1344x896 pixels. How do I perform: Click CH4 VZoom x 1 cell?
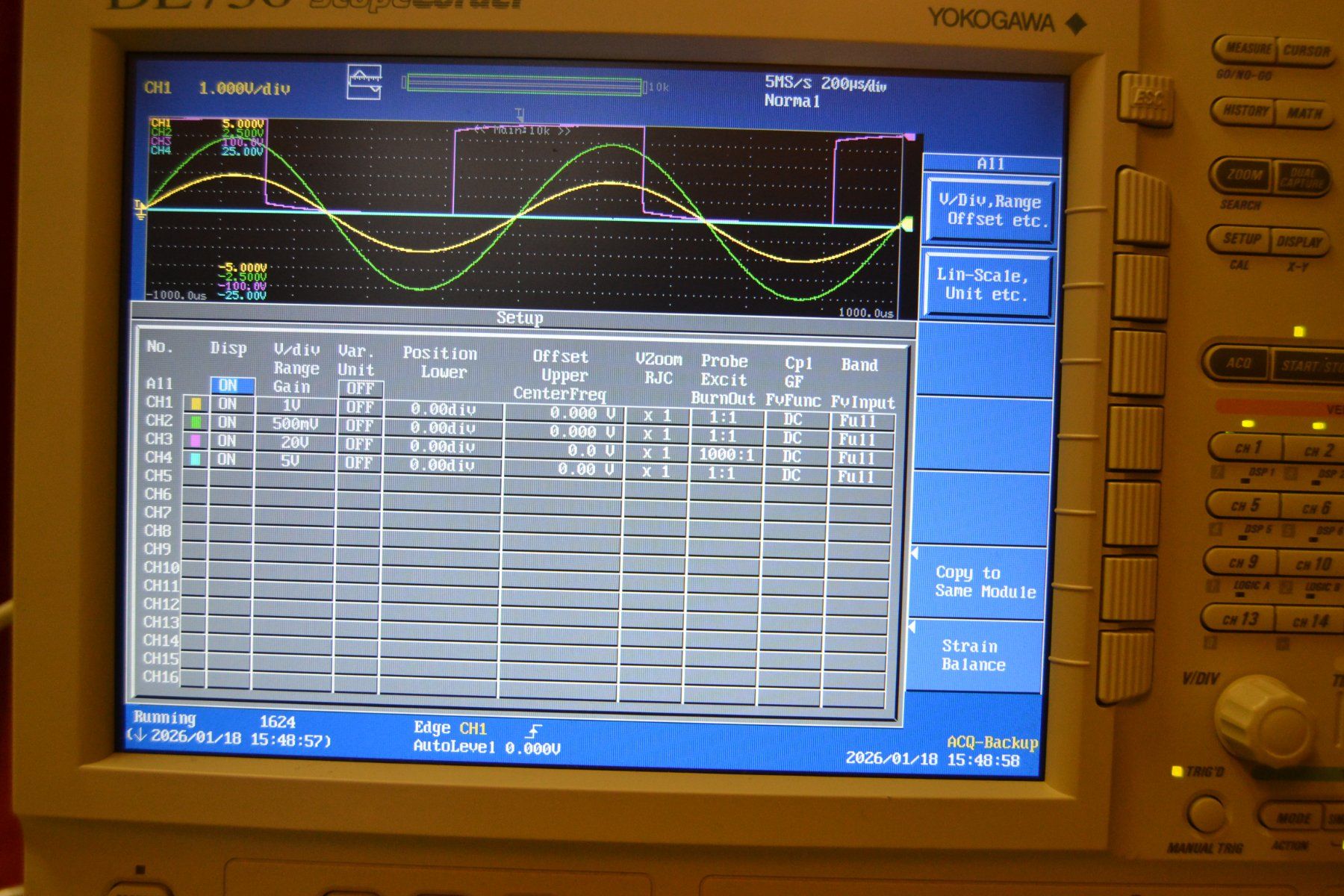click(656, 472)
